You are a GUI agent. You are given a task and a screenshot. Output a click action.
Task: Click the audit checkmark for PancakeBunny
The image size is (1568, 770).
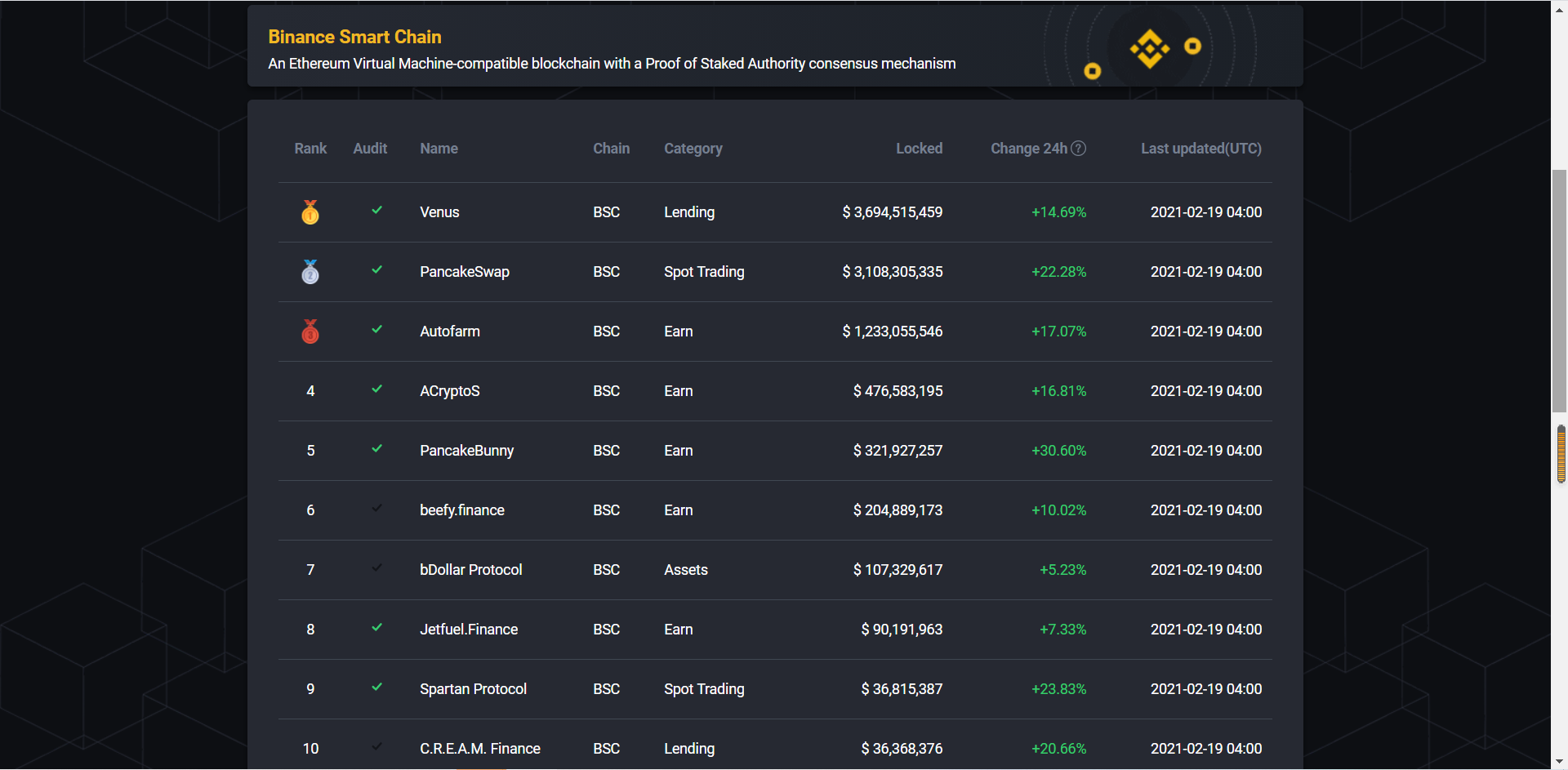[x=376, y=449]
